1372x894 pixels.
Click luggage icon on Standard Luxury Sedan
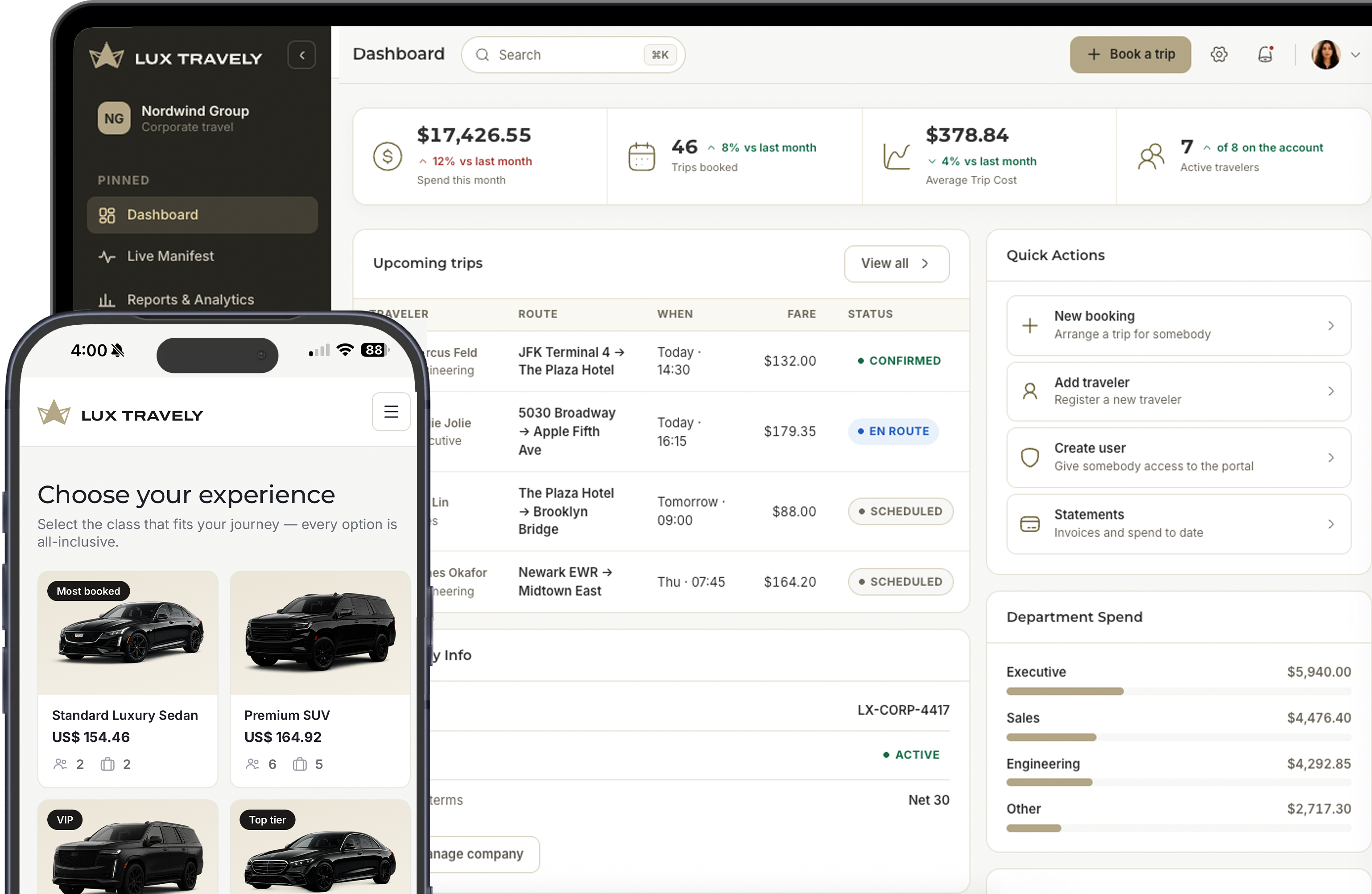click(x=107, y=764)
